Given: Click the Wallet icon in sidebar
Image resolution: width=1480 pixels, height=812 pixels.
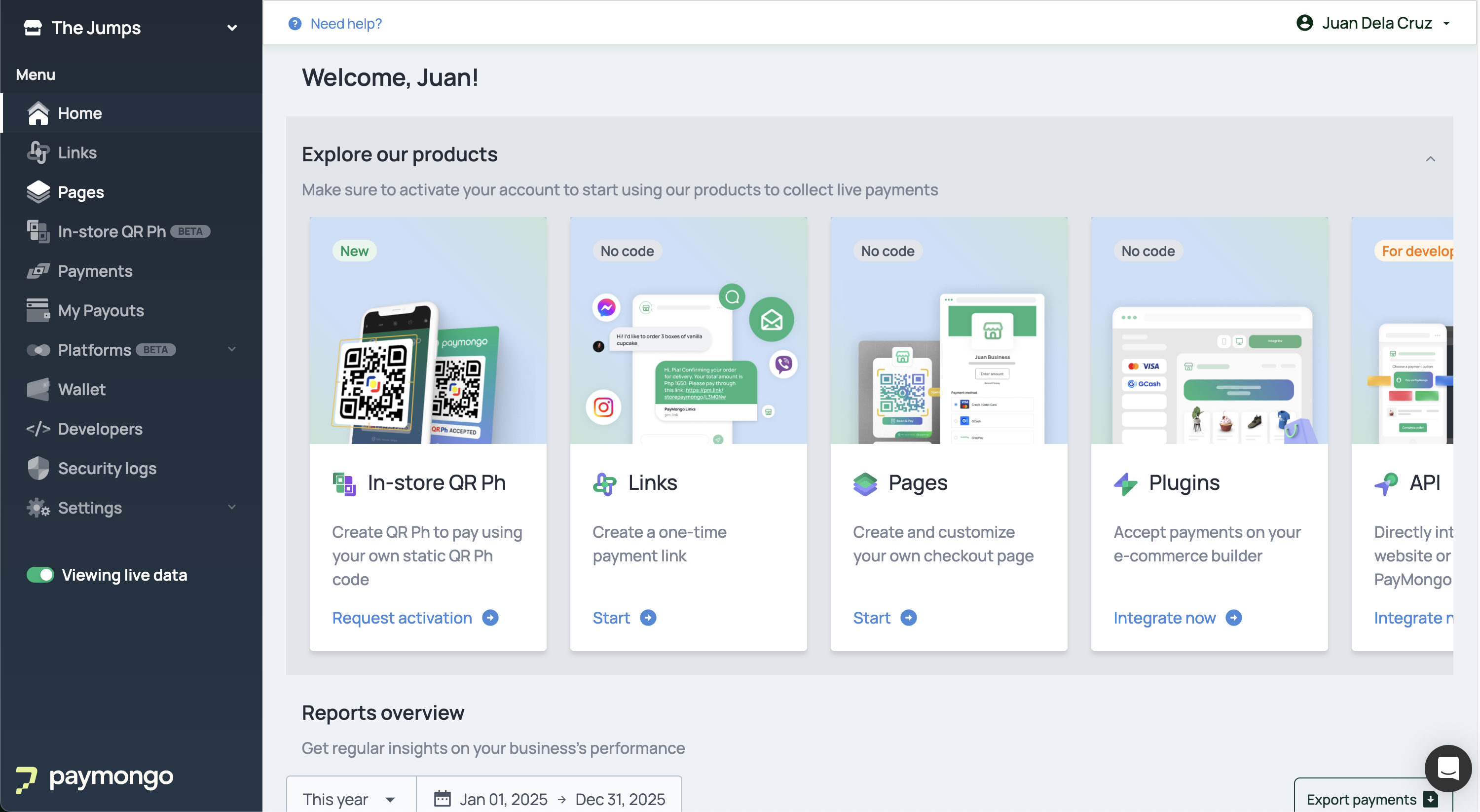Looking at the screenshot, I should point(38,389).
